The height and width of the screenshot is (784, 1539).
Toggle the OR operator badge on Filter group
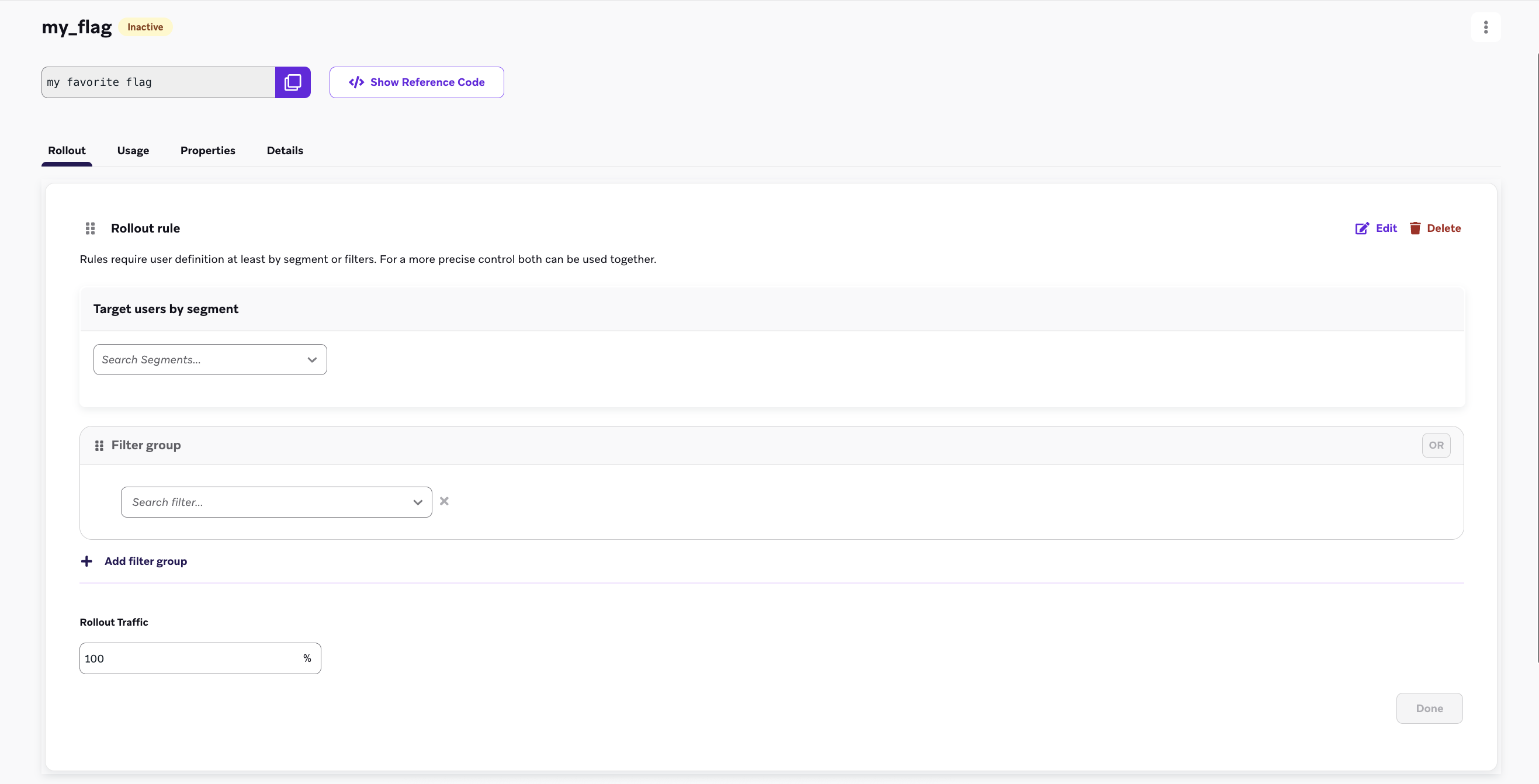click(x=1436, y=445)
